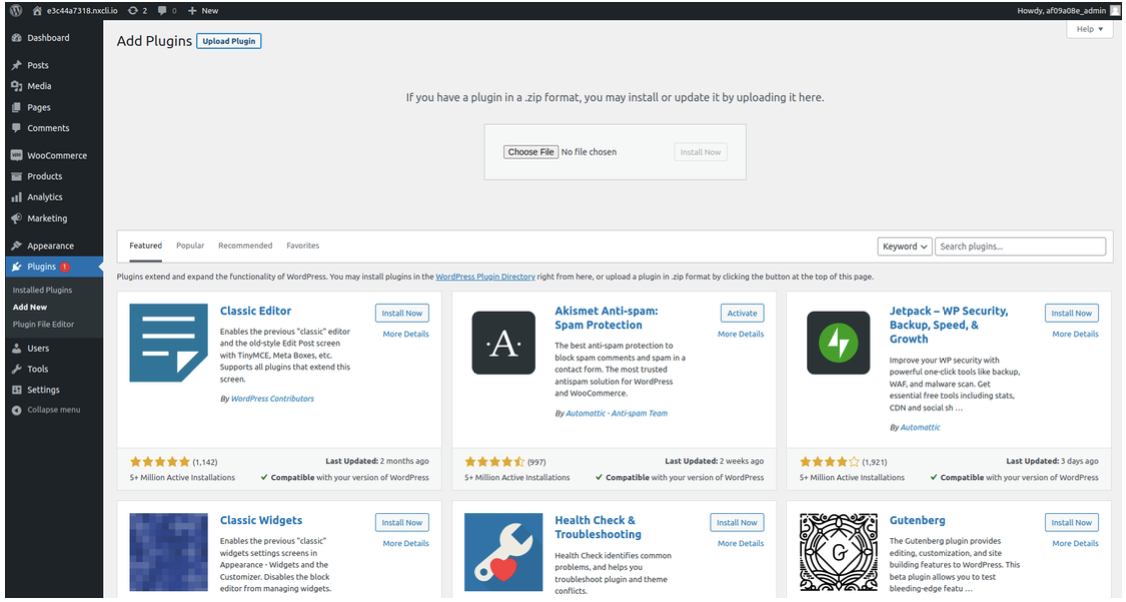The image size is (1126, 602).
Task: Click the Search plugins input field
Action: point(1020,246)
